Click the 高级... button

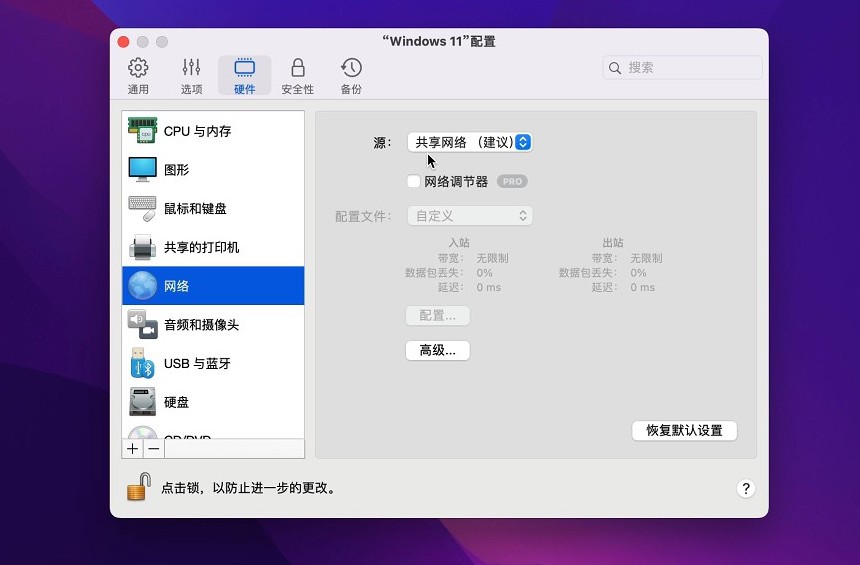pyautogui.click(x=437, y=351)
